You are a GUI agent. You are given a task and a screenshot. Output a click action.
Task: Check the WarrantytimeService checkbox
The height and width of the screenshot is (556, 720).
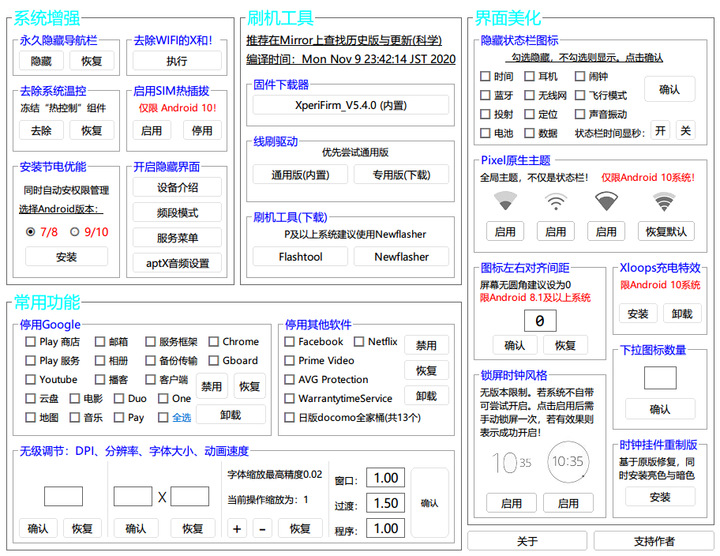pos(289,399)
